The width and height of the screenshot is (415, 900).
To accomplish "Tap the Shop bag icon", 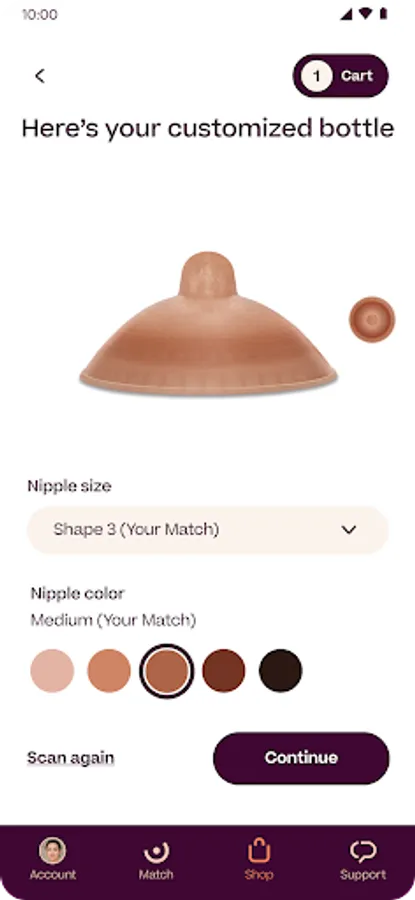I will pos(259,851).
